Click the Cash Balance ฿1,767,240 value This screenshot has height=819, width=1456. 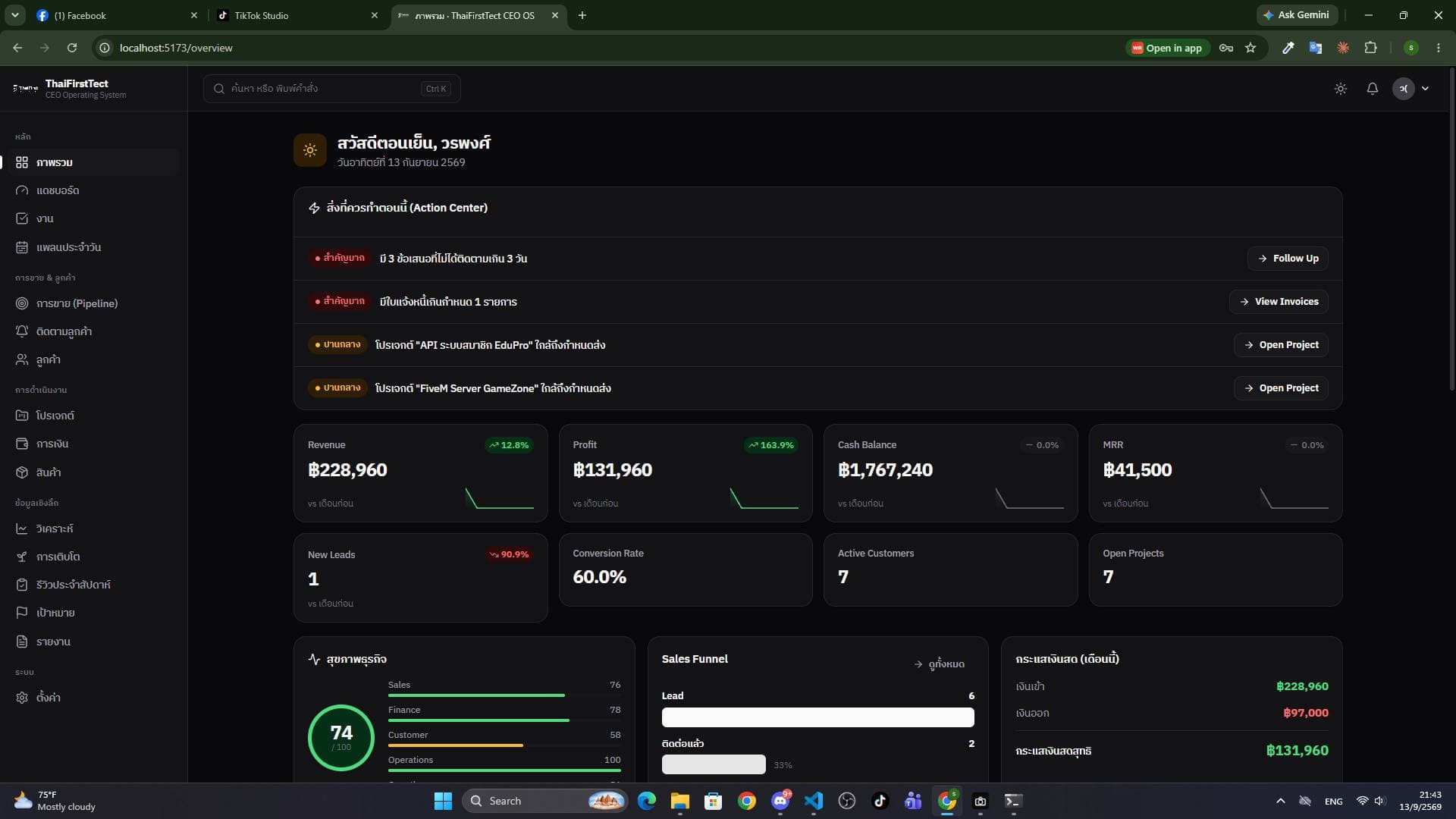(885, 470)
